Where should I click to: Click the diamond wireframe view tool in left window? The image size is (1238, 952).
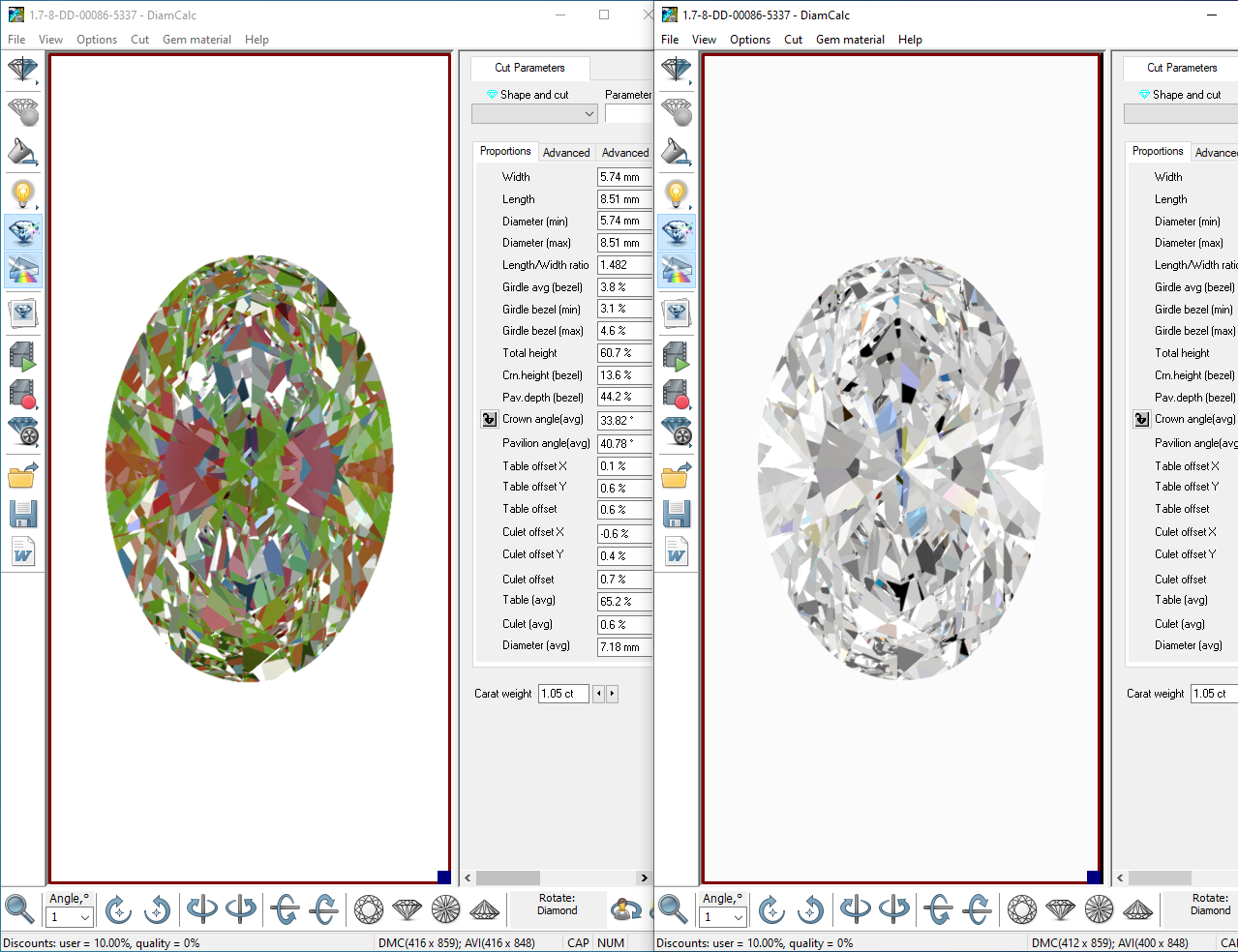(22, 70)
